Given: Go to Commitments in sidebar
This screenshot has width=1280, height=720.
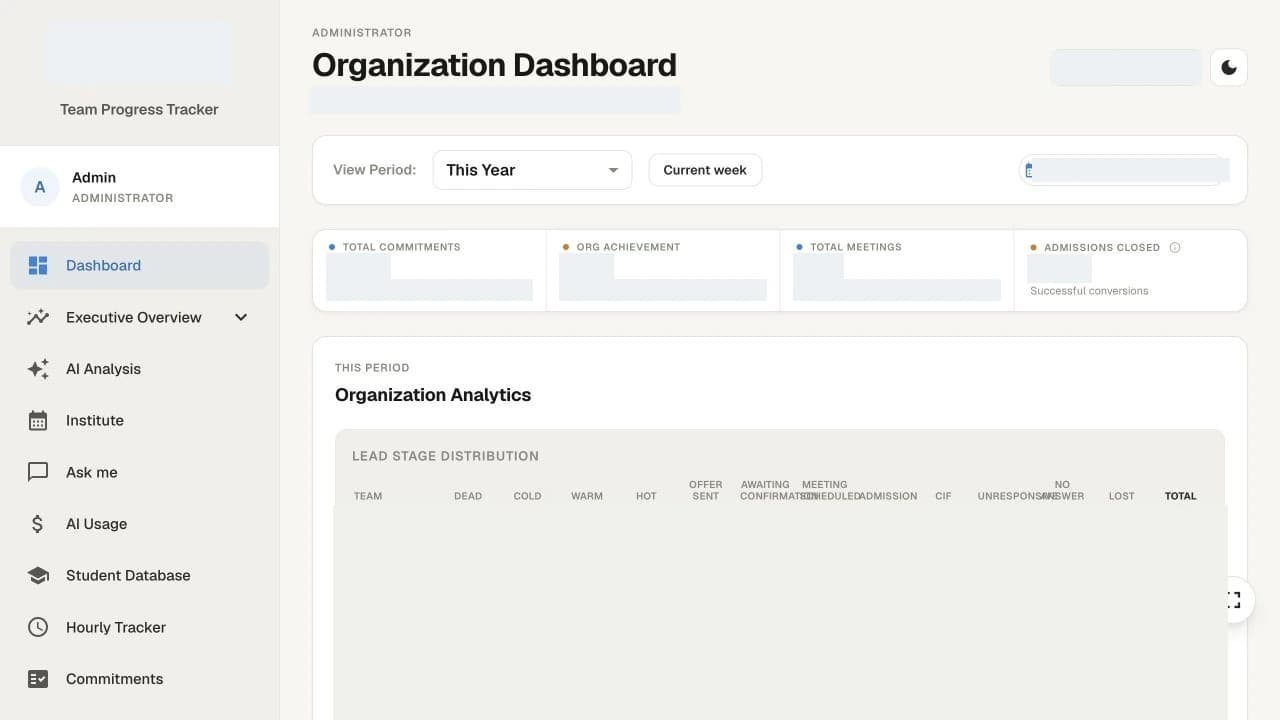Looking at the screenshot, I should tap(140, 679).
